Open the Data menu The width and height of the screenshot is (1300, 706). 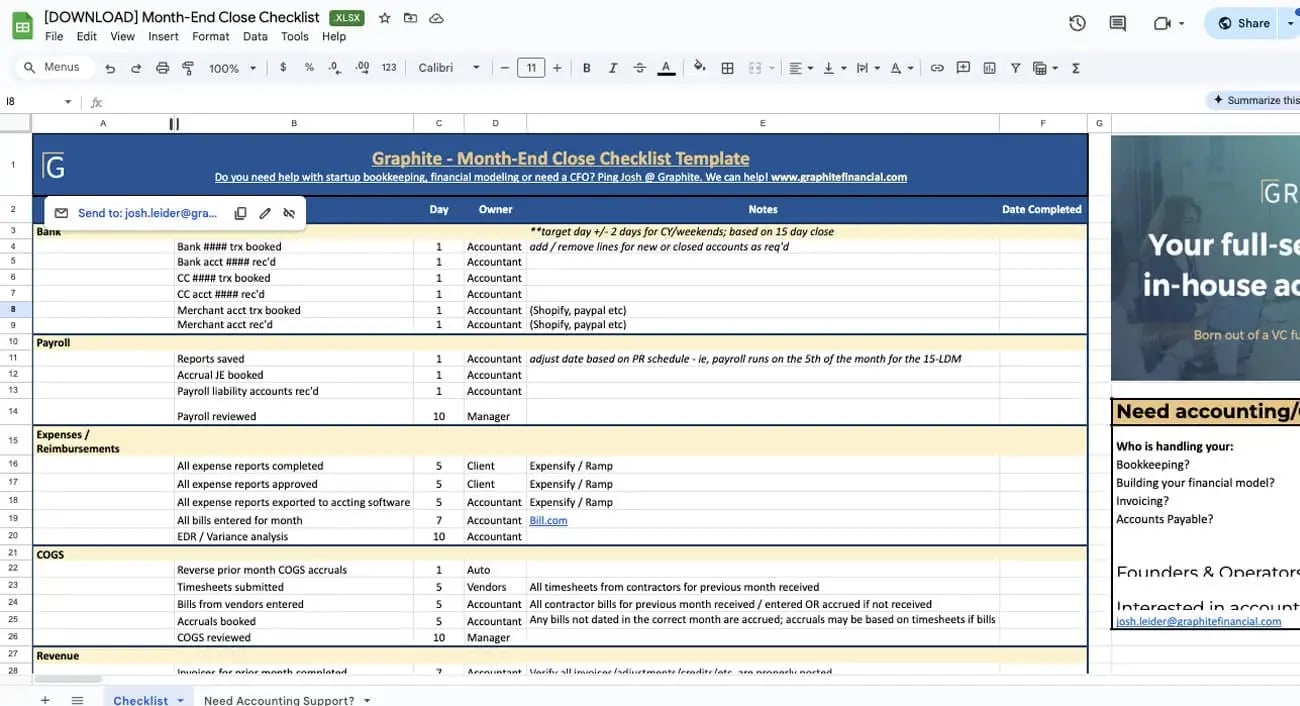click(x=255, y=36)
